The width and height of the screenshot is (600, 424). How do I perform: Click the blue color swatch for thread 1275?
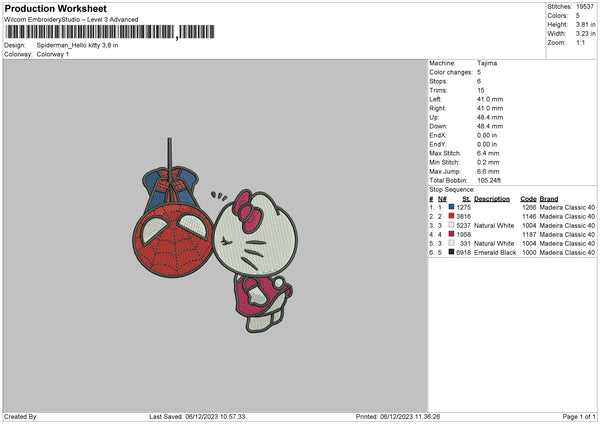coord(451,207)
